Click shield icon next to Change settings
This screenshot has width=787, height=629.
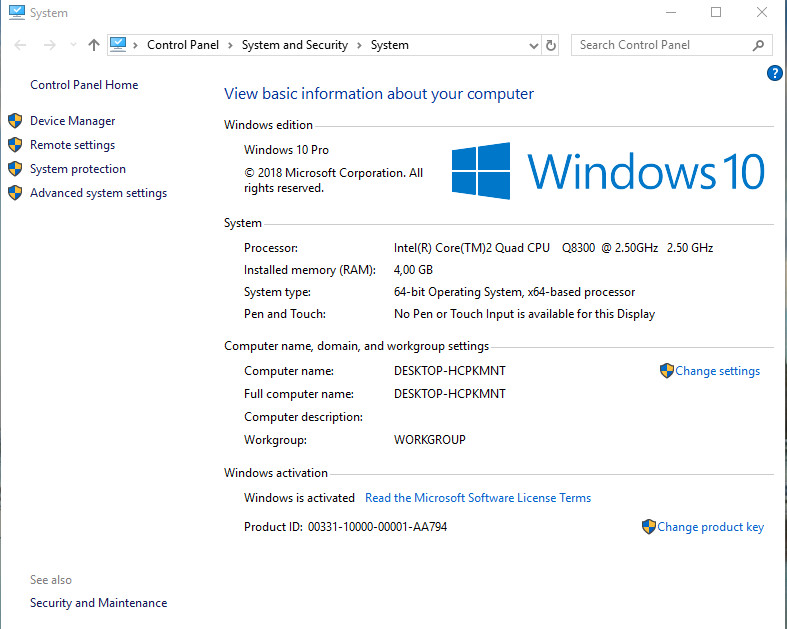click(x=667, y=370)
